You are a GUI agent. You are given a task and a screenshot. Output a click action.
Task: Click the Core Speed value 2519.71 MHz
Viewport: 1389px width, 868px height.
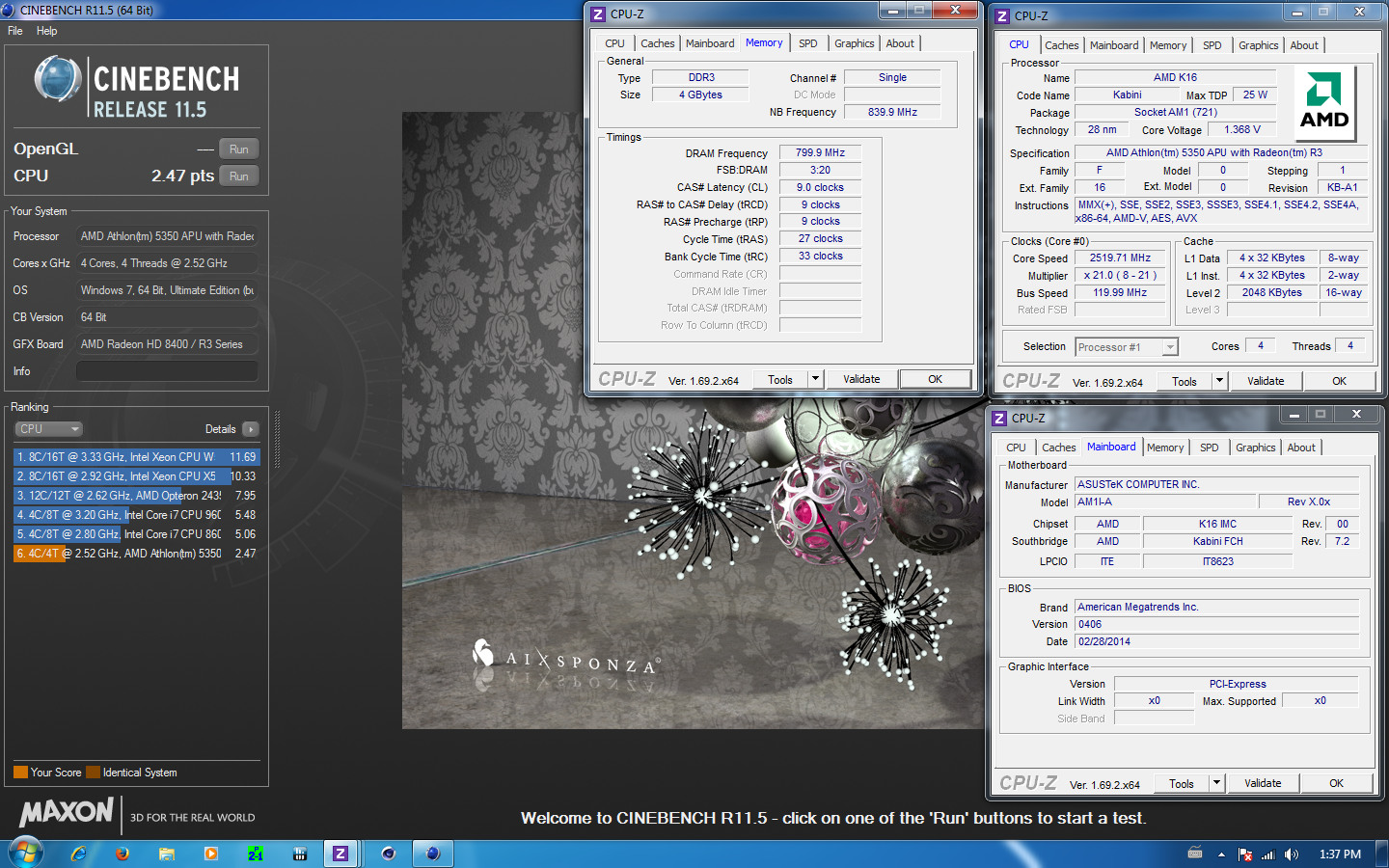(x=1120, y=258)
